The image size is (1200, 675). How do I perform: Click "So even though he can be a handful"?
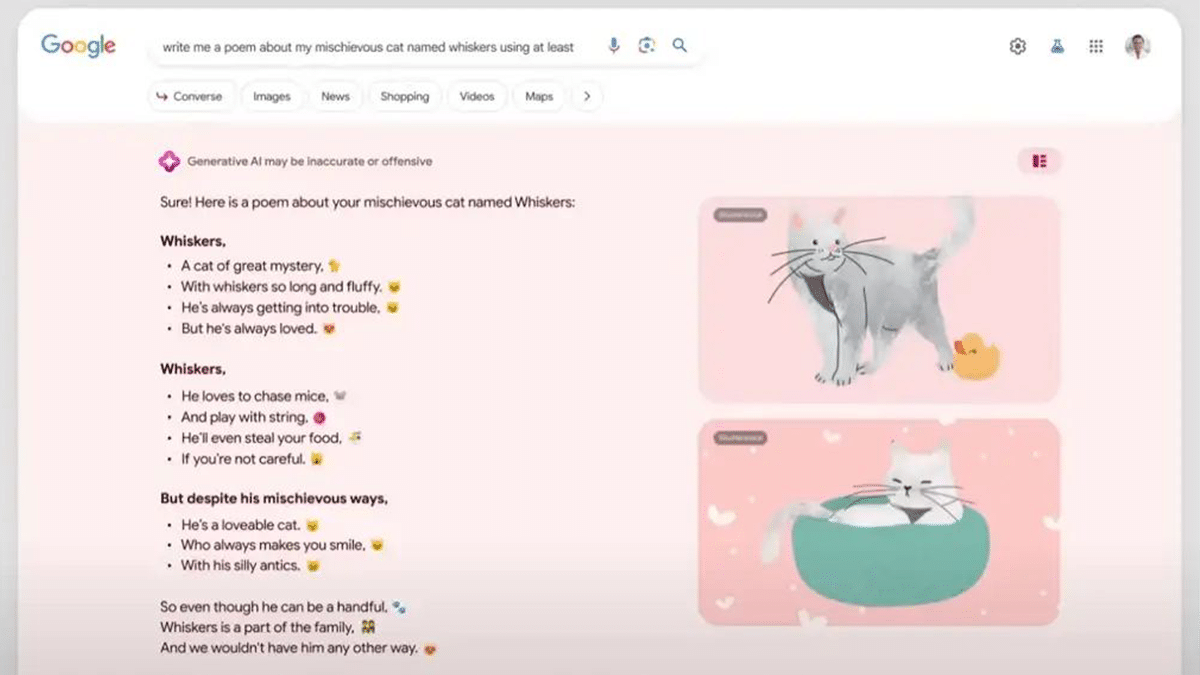[275, 607]
